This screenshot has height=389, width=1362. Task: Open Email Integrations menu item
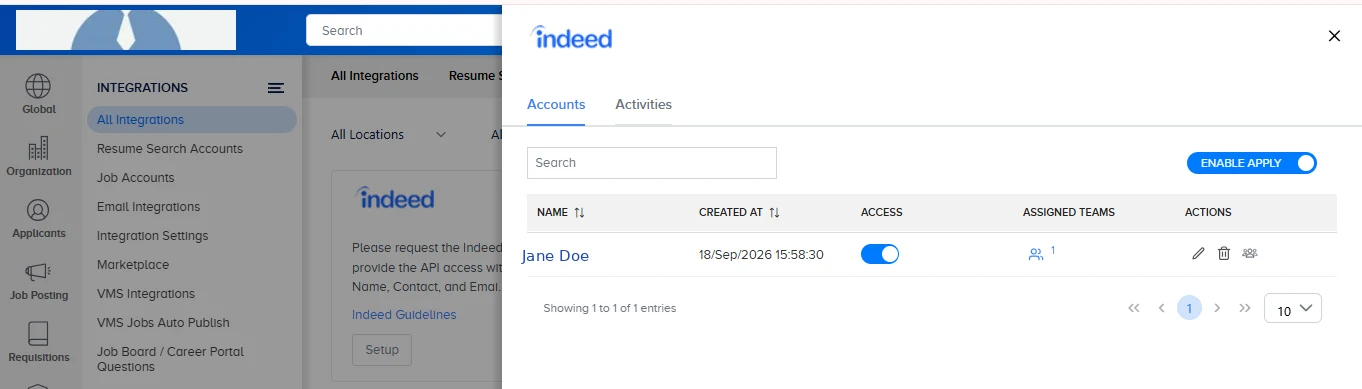[x=148, y=207]
